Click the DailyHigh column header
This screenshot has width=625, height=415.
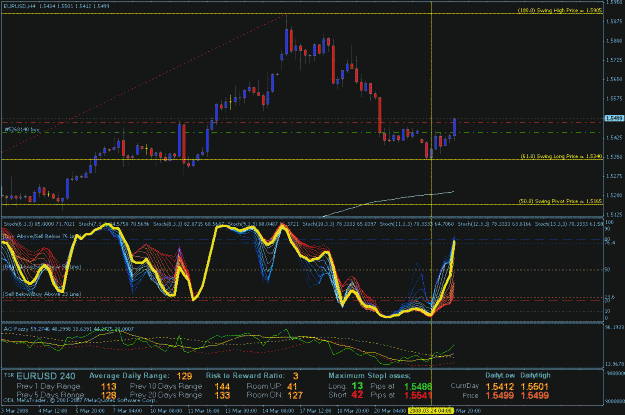coord(535,376)
